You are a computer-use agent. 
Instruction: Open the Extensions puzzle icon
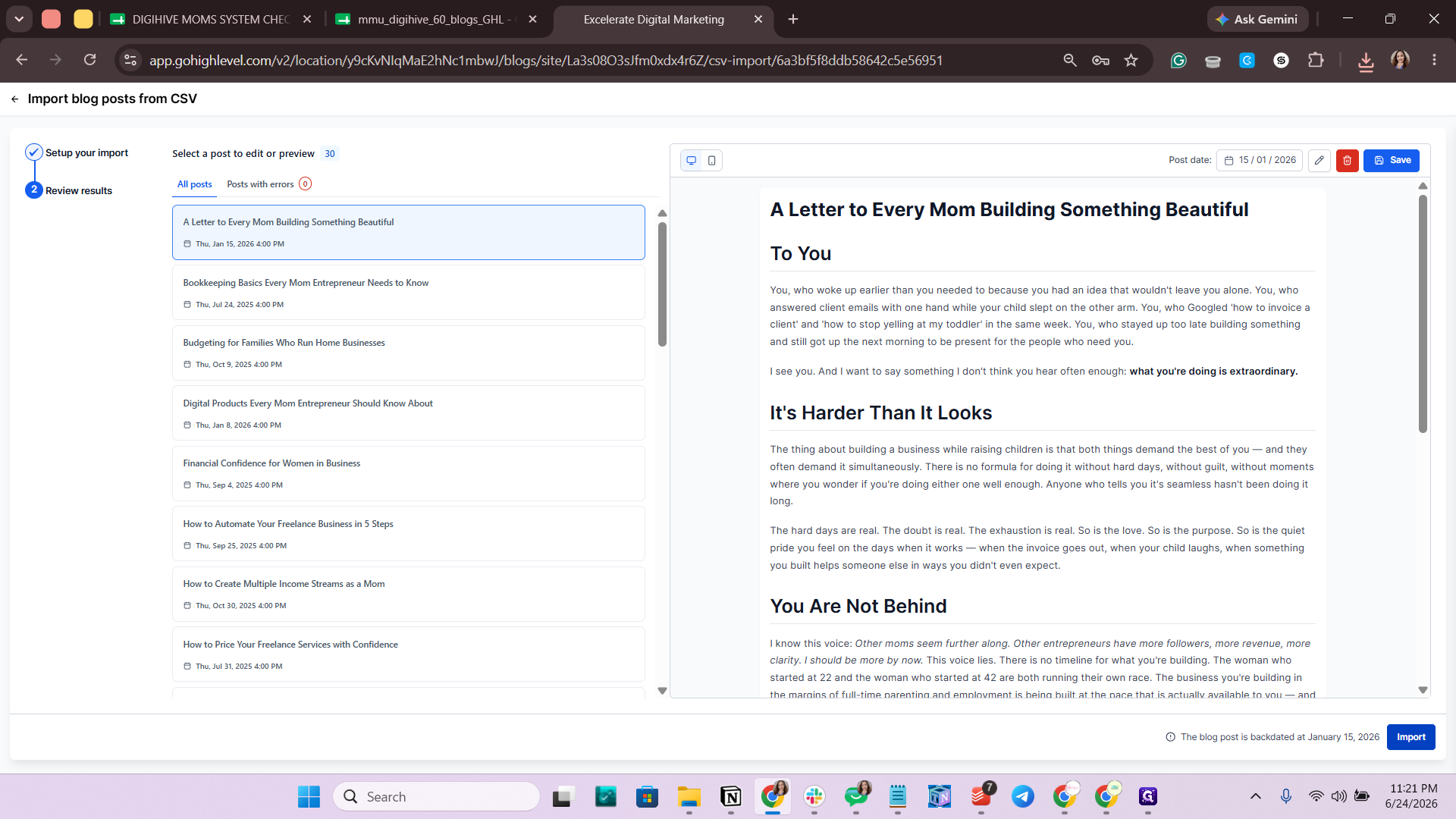(1316, 60)
